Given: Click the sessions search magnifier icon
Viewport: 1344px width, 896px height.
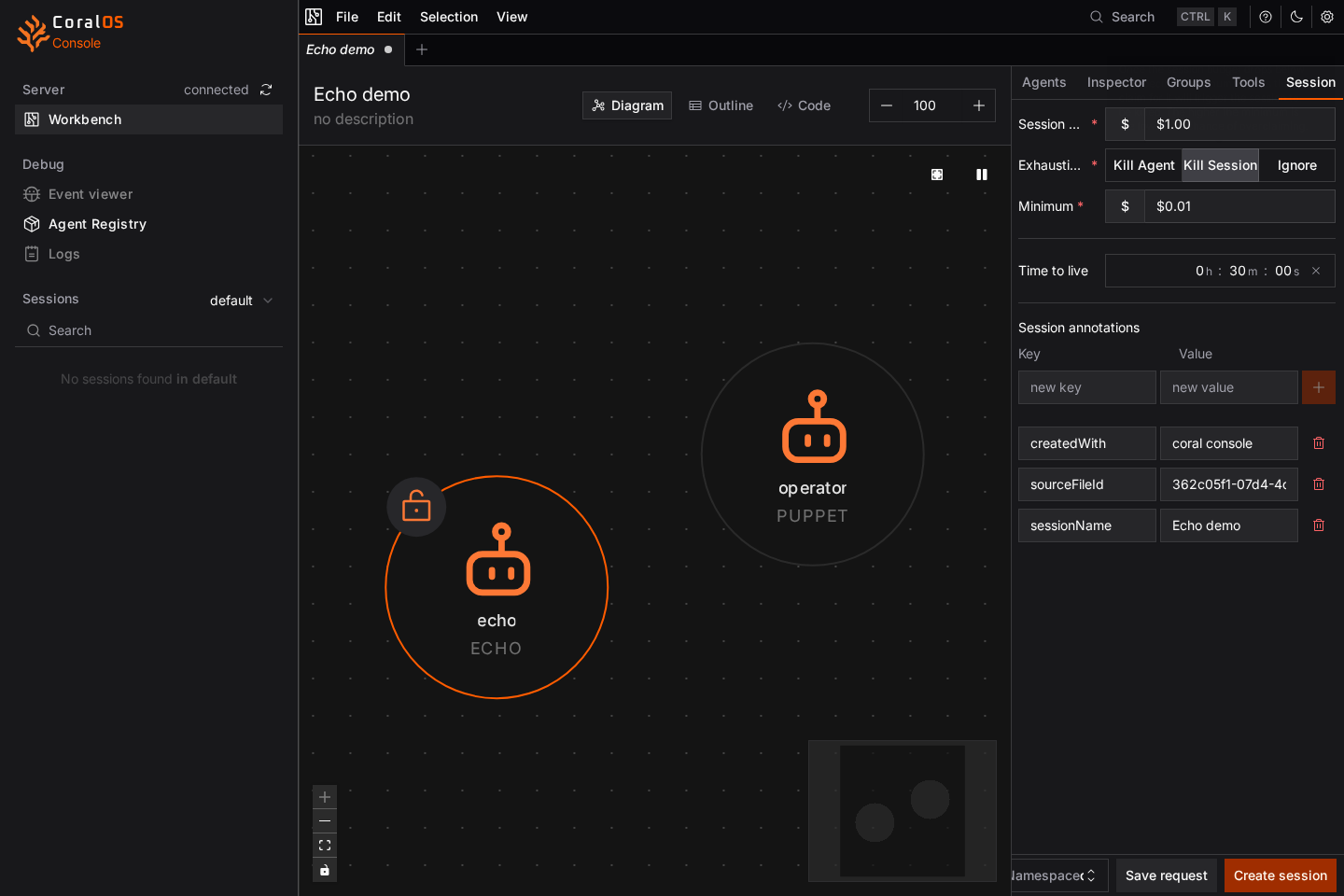Looking at the screenshot, I should coord(34,330).
